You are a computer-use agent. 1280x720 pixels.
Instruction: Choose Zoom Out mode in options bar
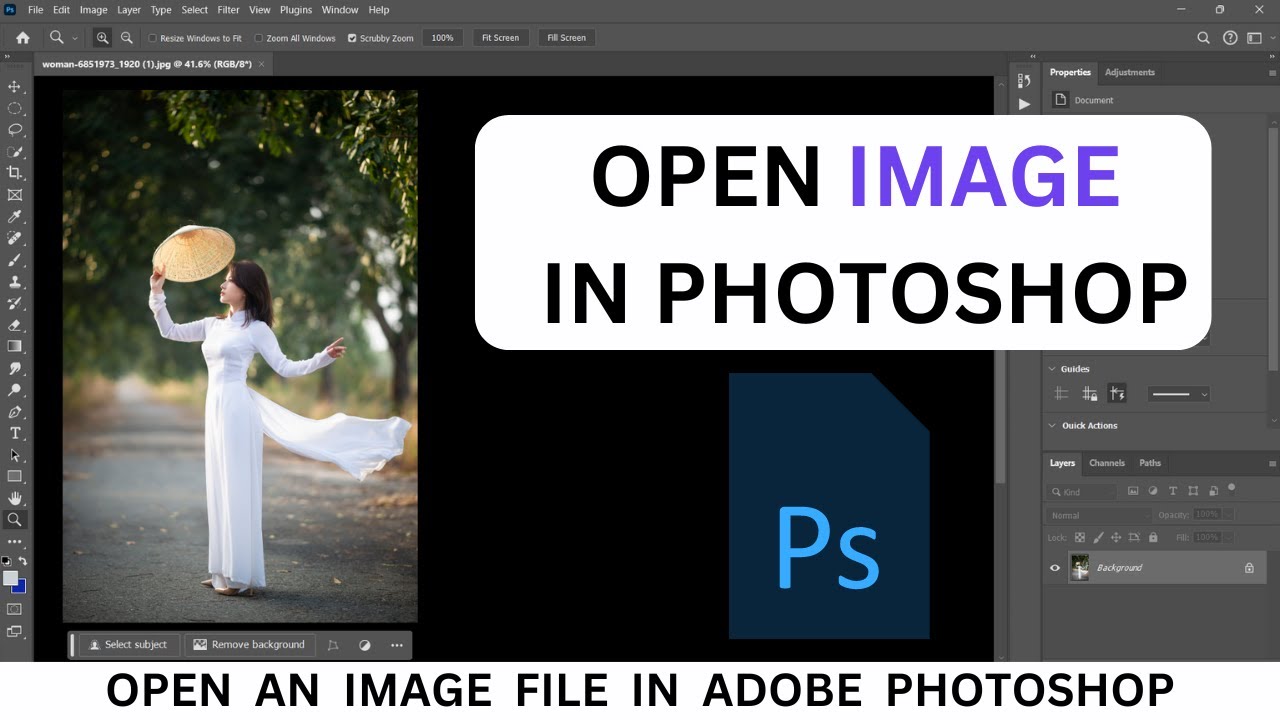click(x=127, y=38)
